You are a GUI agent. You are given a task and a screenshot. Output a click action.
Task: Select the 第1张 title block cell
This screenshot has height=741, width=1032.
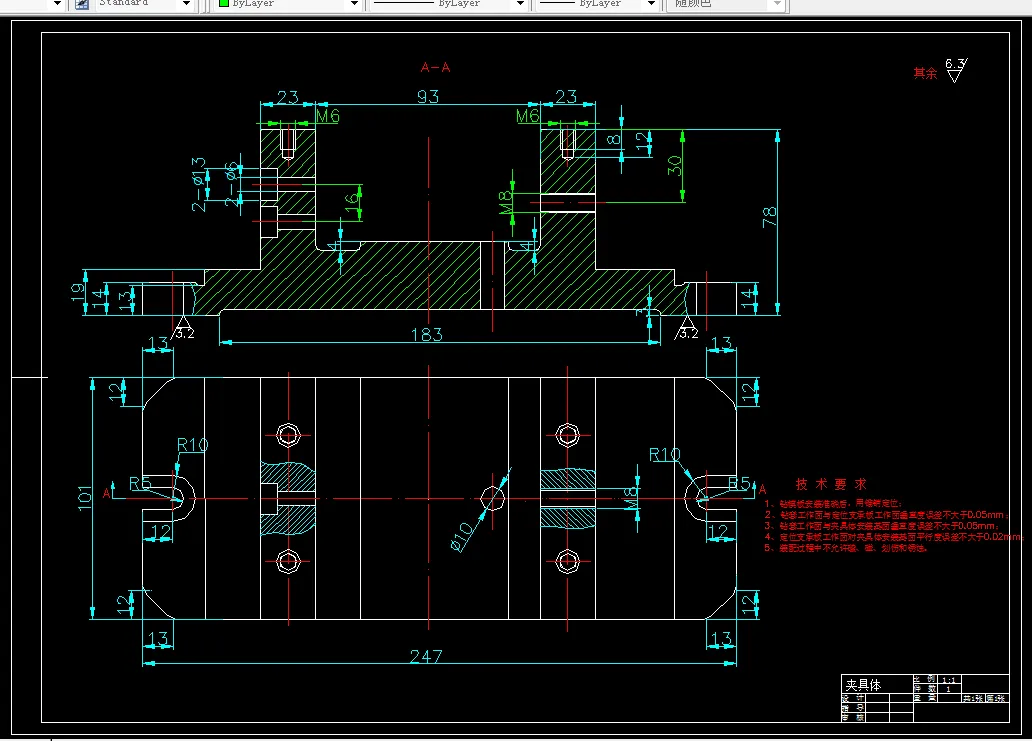(996, 698)
